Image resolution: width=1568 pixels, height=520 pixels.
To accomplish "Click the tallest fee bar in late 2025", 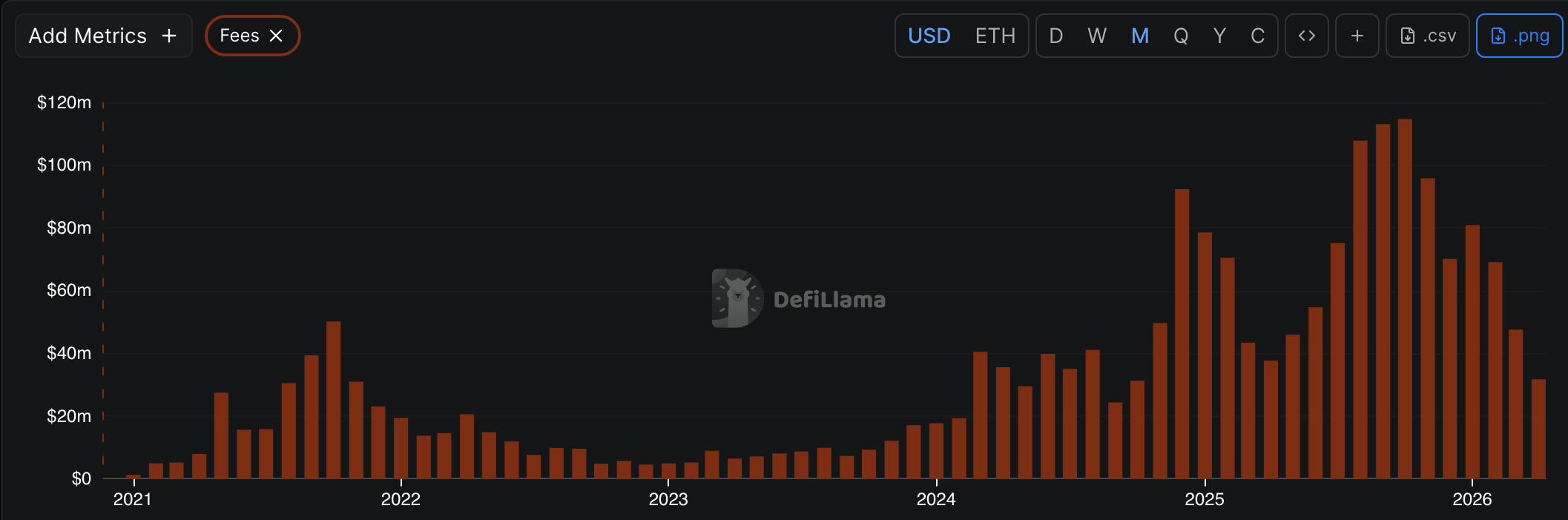I will click(x=1405, y=297).
